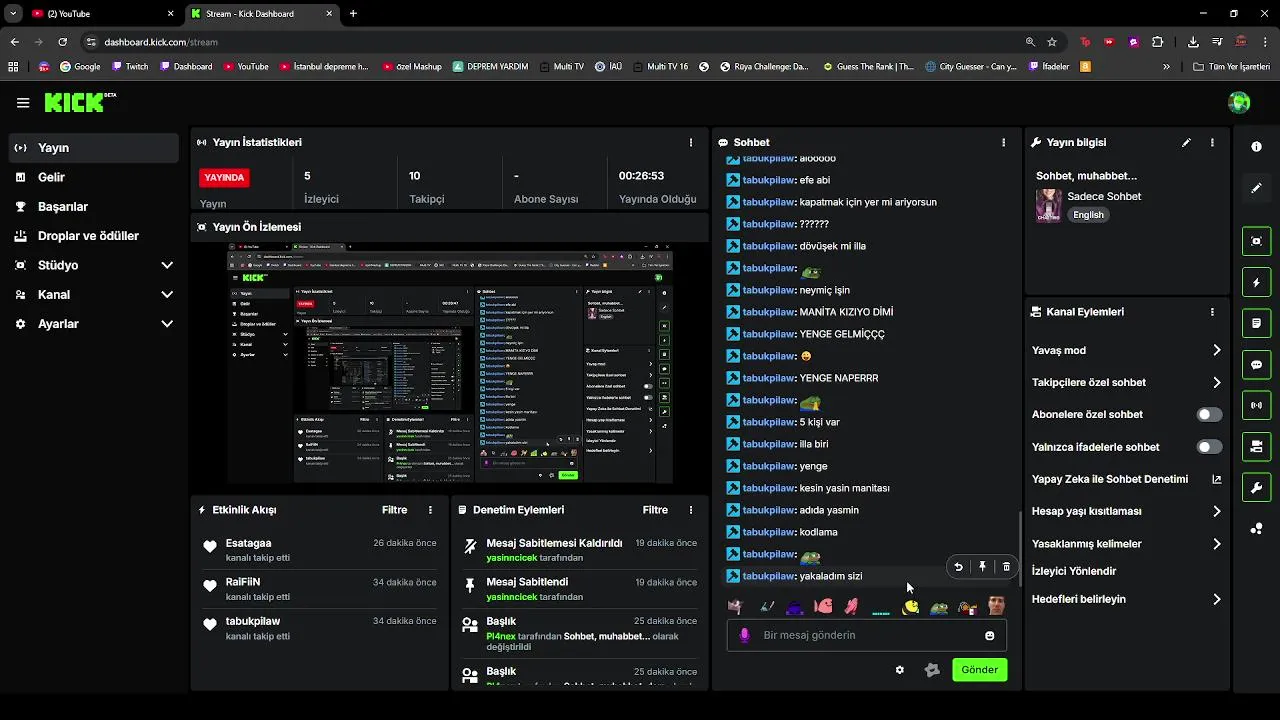The height and width of the screenshot is (720, 1280).
Task: Open chat settings gear below the message box
Action: (x=899, y=670)
